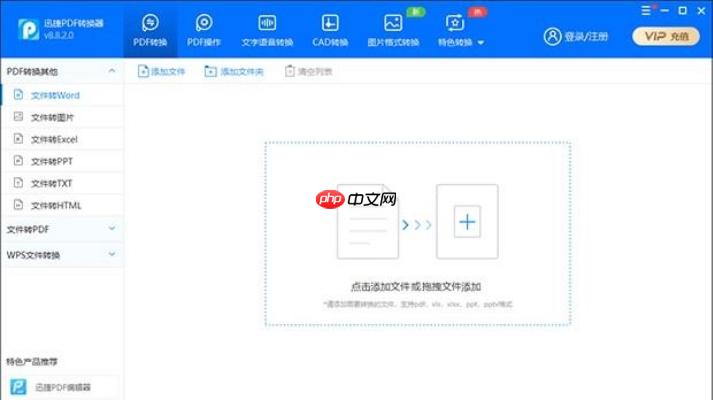Screen dimensions: 713x400
Task: Click the app logo icon
Action: (28, 30)
